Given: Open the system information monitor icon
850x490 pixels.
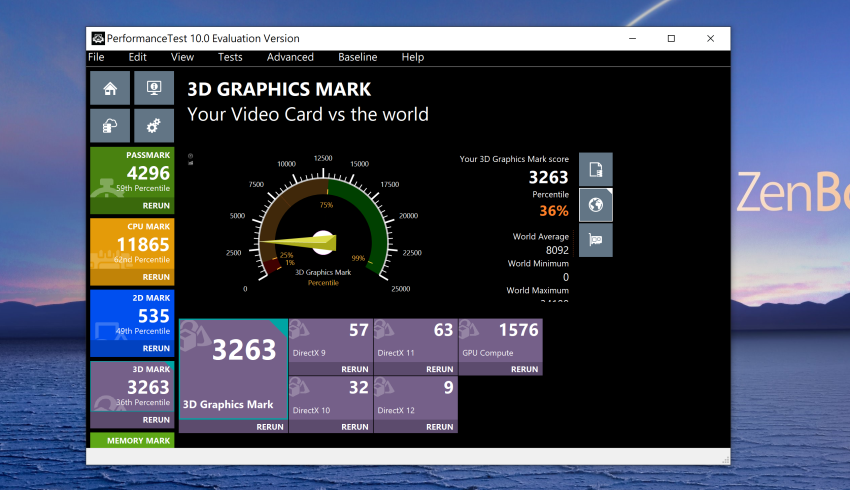Looking at the screenshot, I should tap(154, 88).
